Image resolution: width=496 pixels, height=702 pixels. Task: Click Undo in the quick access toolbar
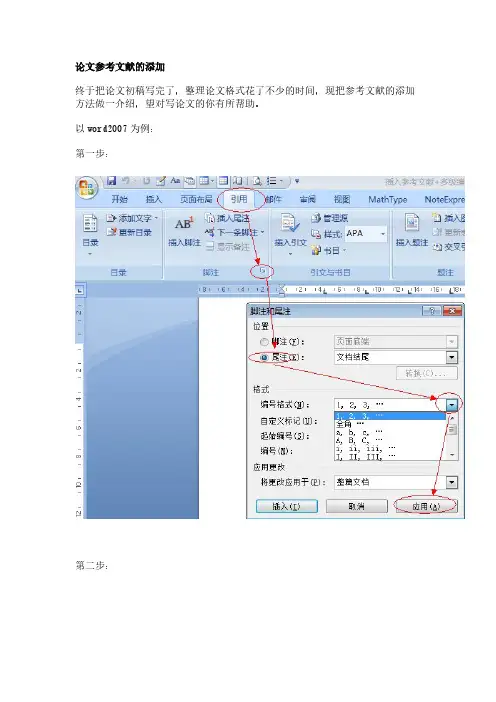pos(125,181)
